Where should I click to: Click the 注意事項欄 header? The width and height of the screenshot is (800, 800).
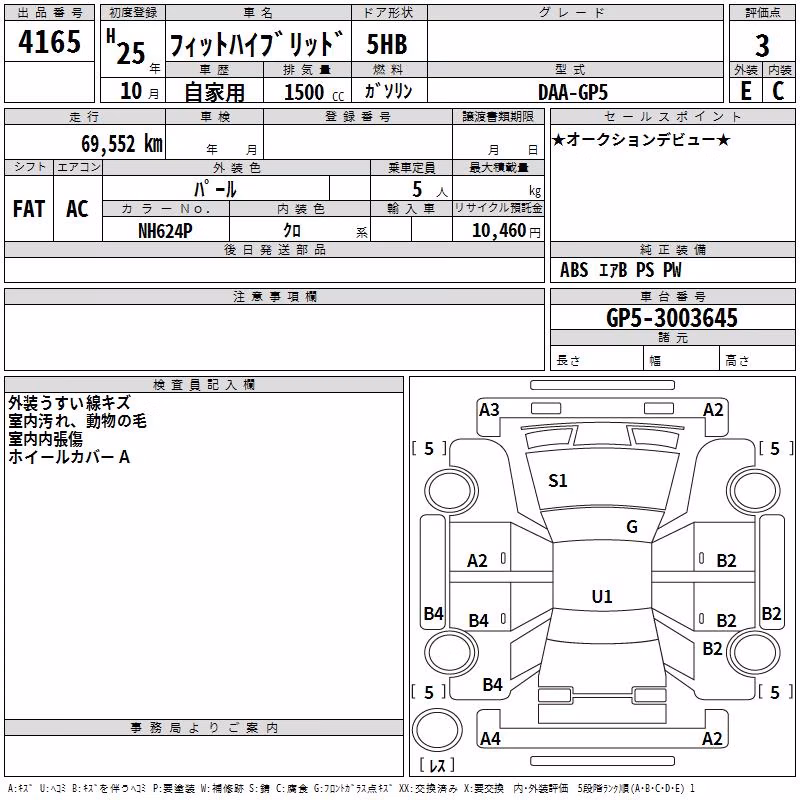tap(274, 297)
